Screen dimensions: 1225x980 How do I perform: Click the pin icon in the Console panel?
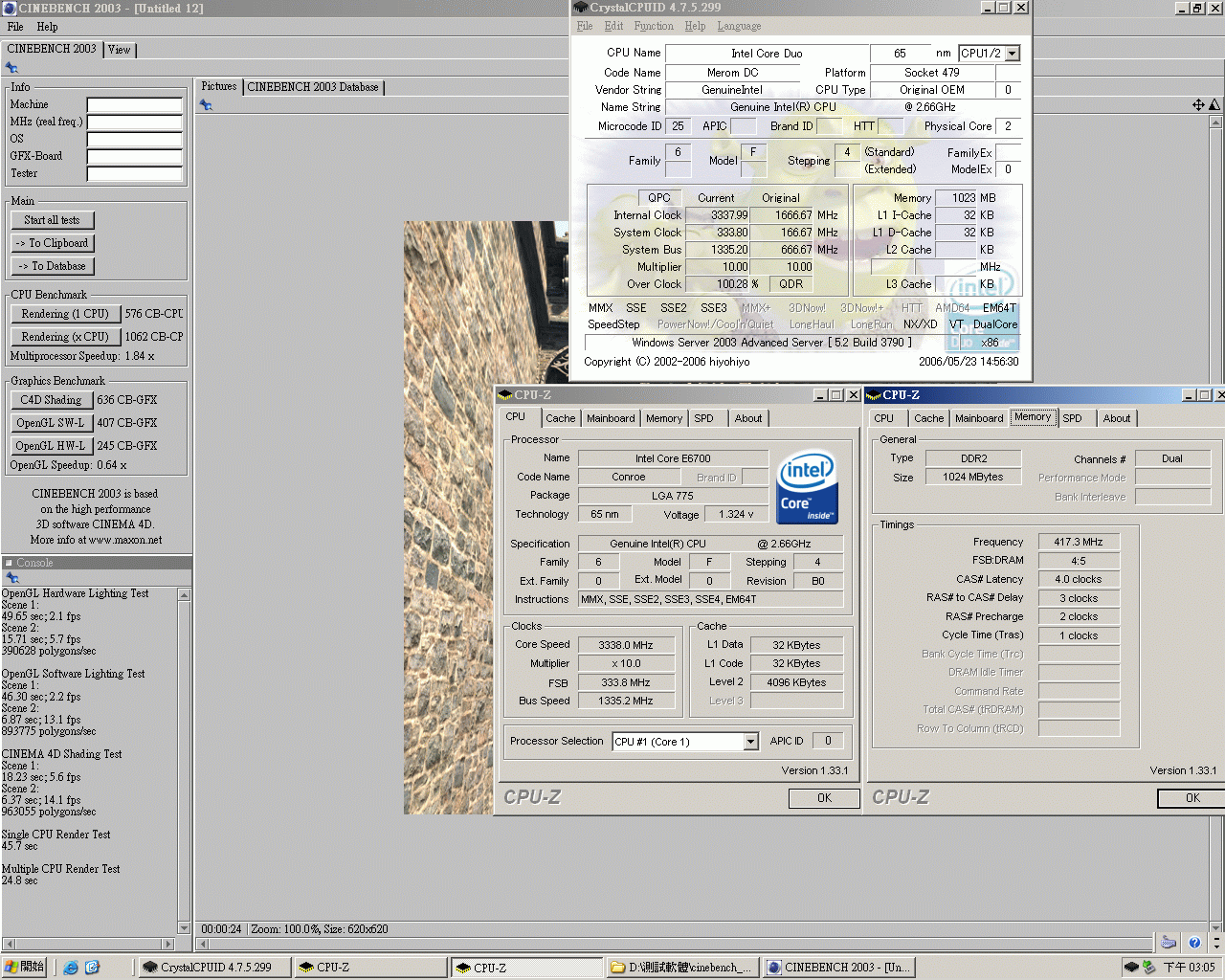[x=12, y=578]
